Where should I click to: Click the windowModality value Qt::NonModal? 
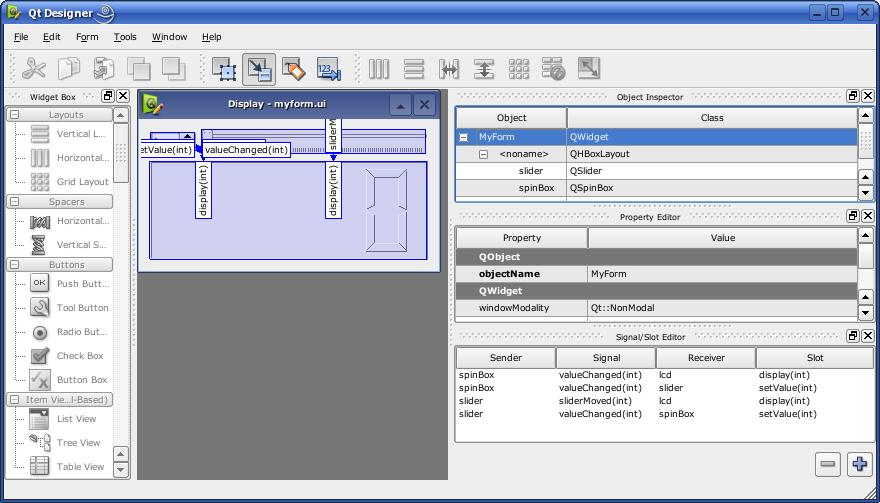tap(722, 308)
